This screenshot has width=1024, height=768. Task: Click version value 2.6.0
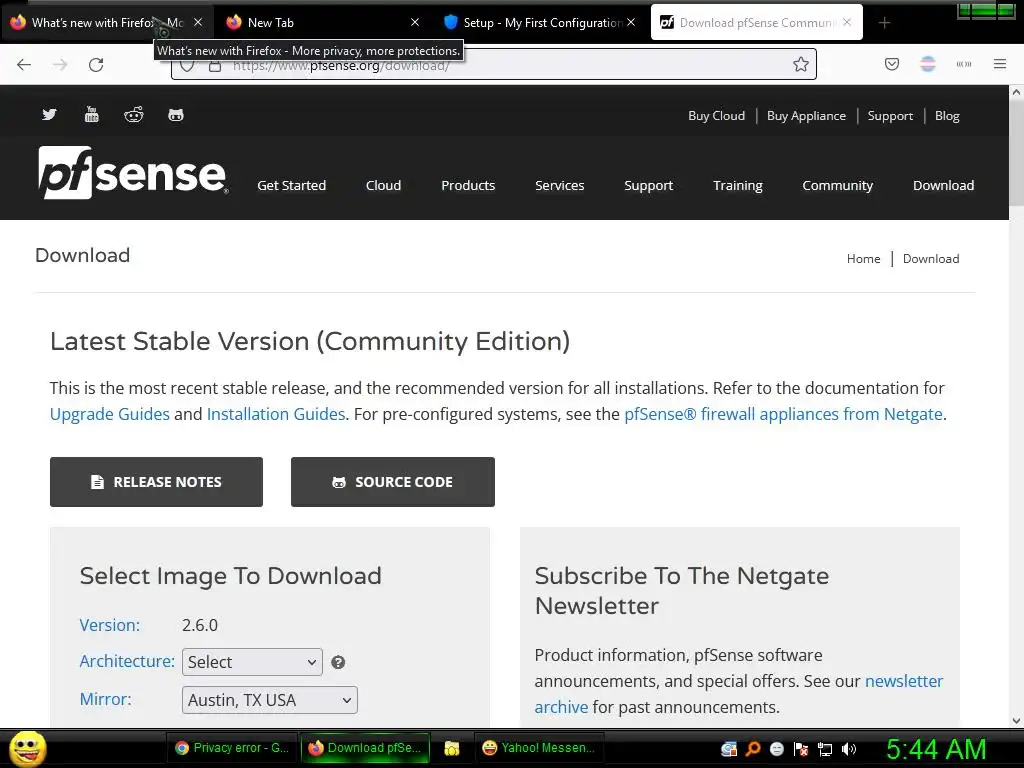click(x=200, y=625)
